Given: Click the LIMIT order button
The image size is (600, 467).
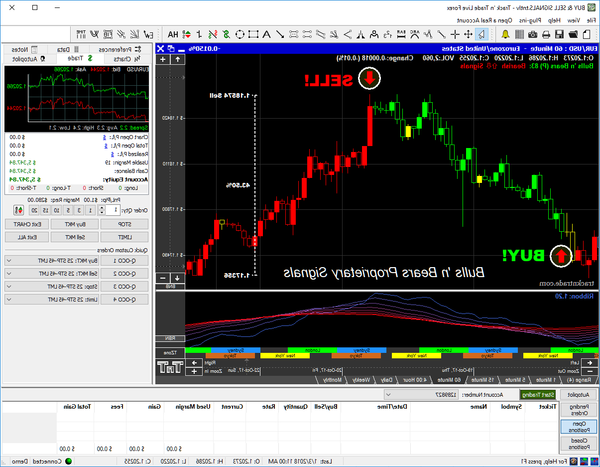Looking at the screenshot, I should (x=124, y=237).
